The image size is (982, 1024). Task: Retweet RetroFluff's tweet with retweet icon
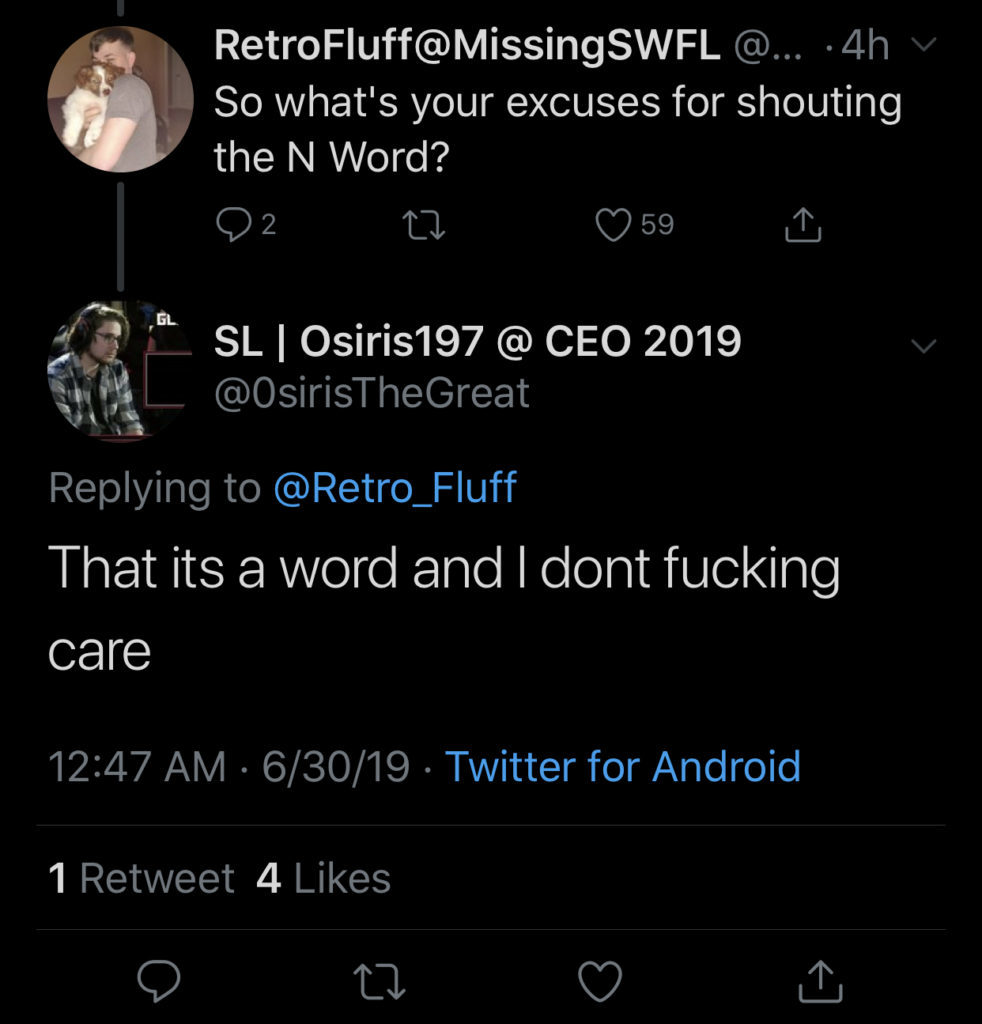click(x=424, y=225)
